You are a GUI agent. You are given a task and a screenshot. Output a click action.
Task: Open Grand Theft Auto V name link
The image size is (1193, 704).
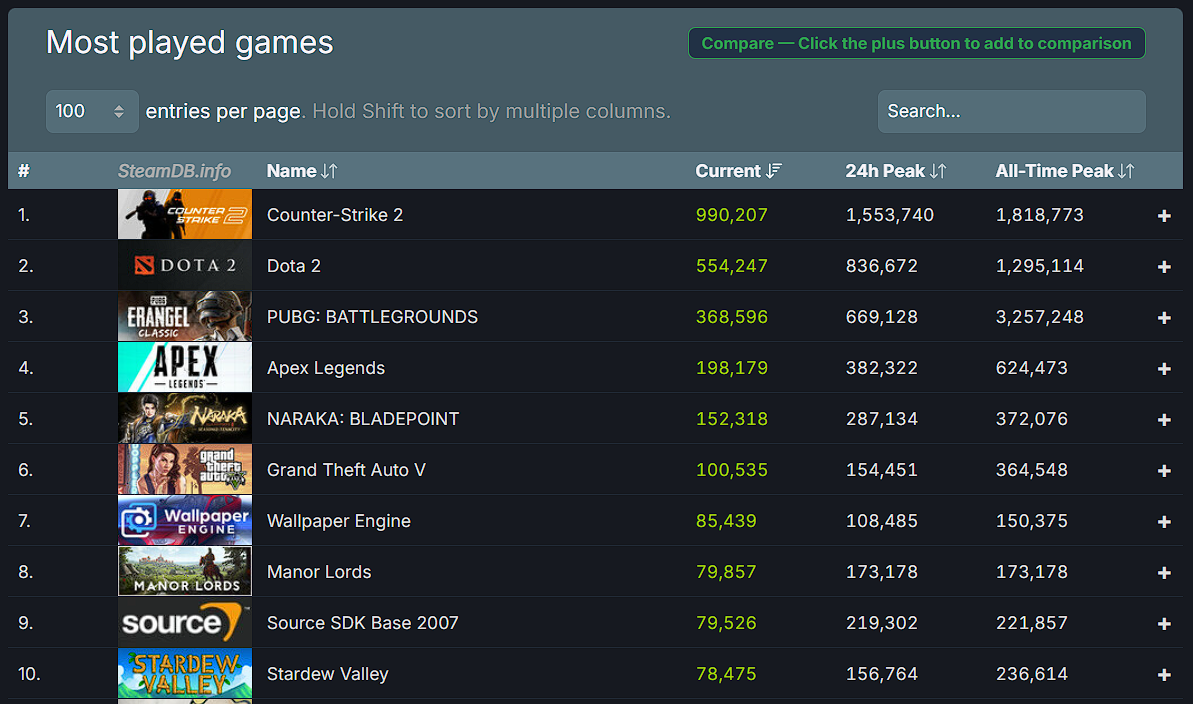[x=346, y=470]
